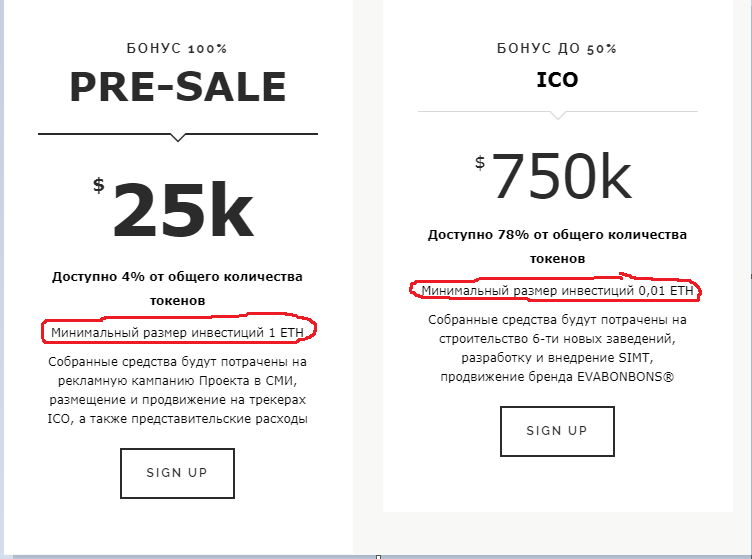This screenshot has width=752, height=559.
Task: Click the Доступно 78% tokens line
Action: (x=557, y=246)
